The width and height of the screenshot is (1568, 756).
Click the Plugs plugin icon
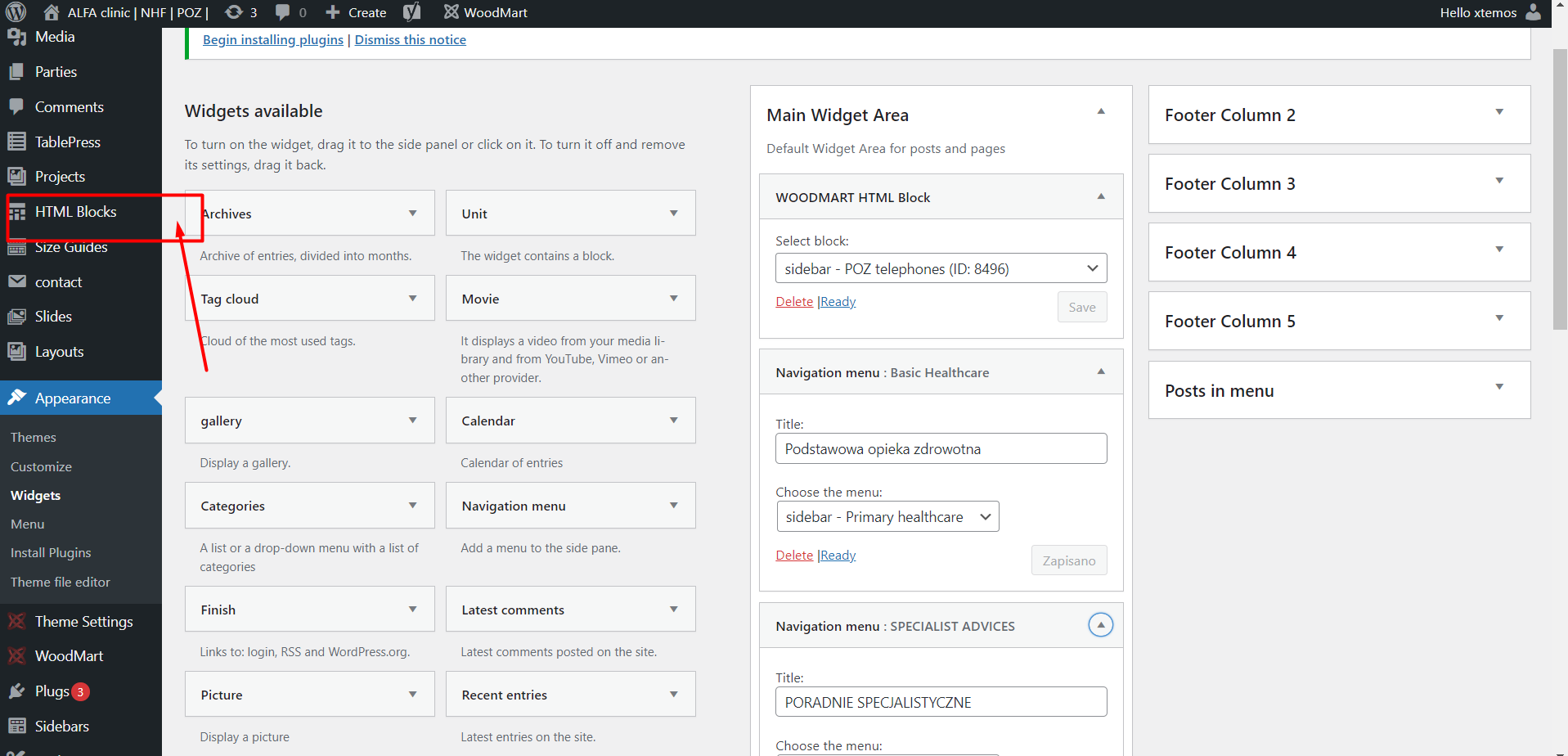(16, 691)
